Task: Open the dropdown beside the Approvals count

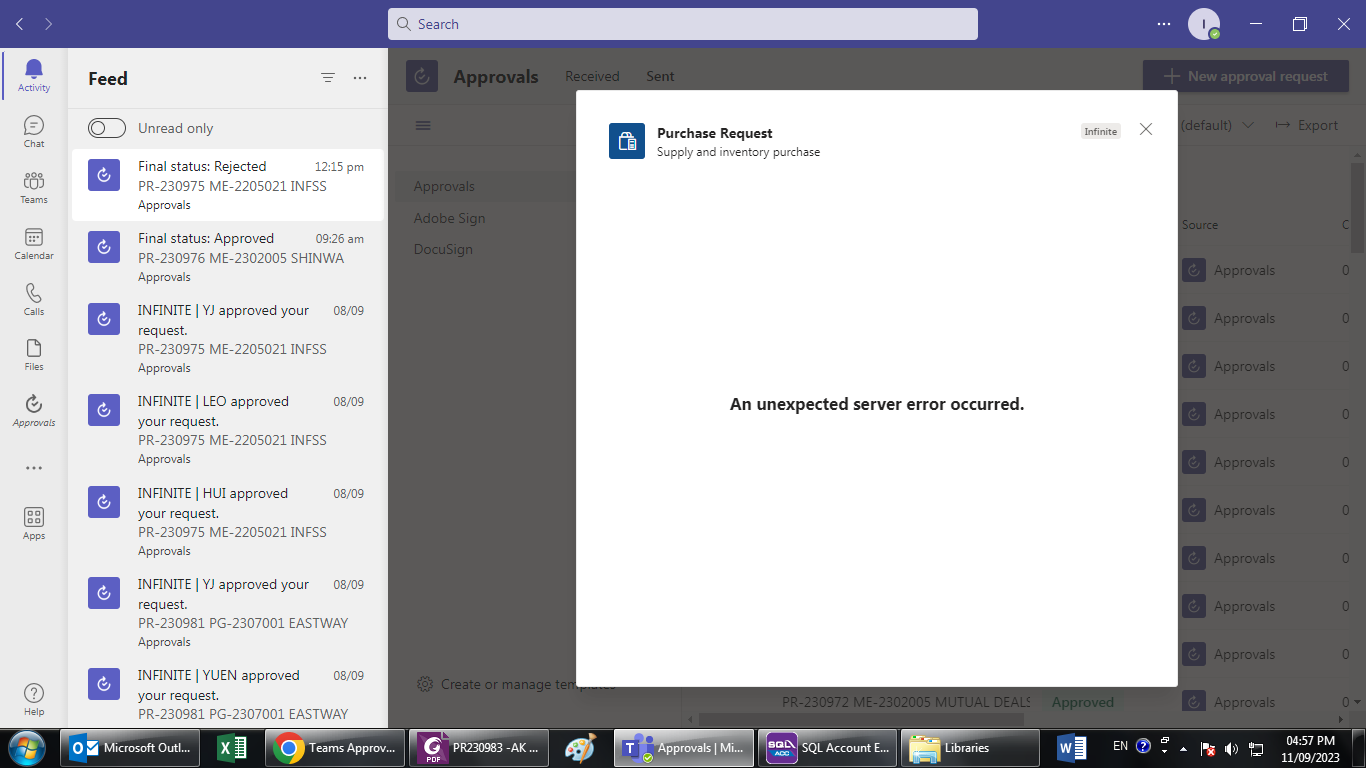Action: click(1356, 702)
